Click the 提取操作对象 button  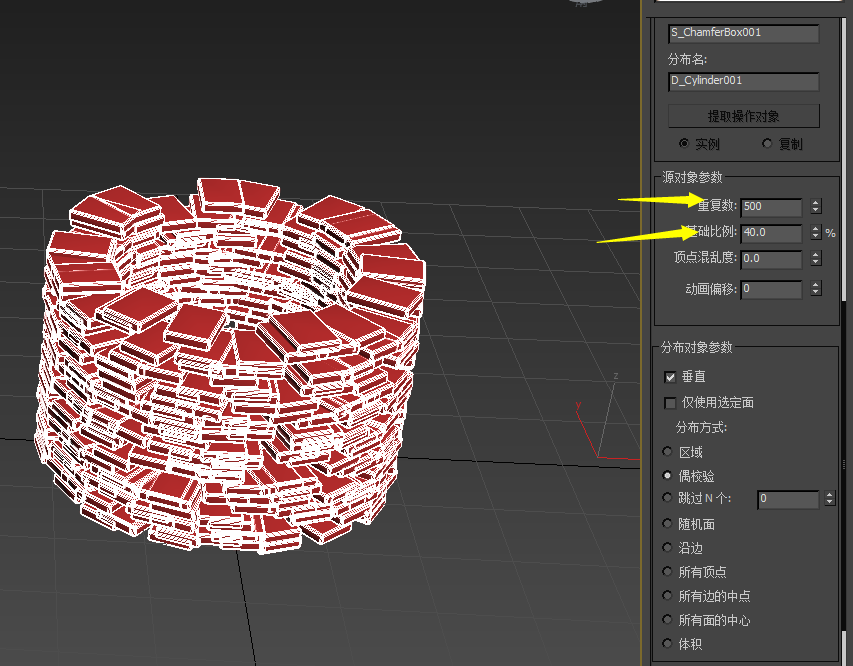743,115
